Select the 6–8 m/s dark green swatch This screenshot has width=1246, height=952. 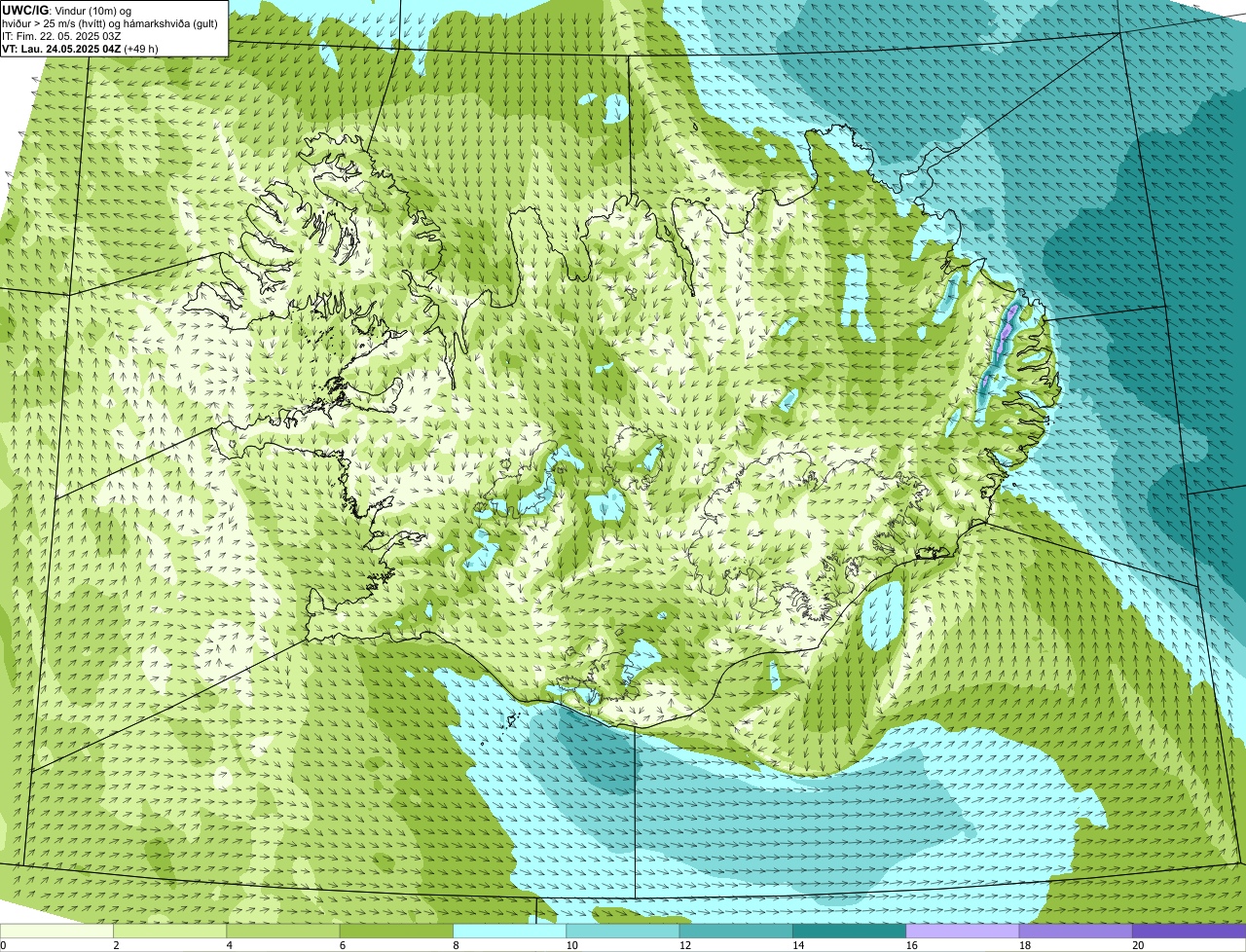coord(396,931)
